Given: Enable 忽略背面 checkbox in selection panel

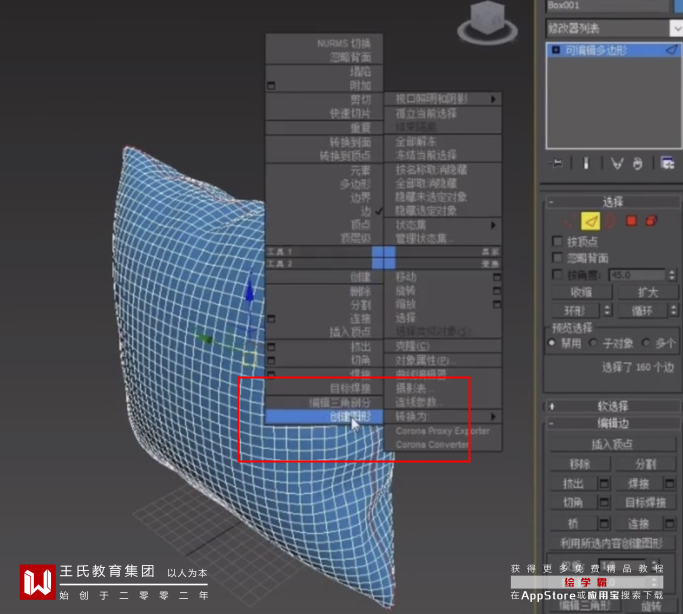Looking at the screenshot, I should 557,257.
